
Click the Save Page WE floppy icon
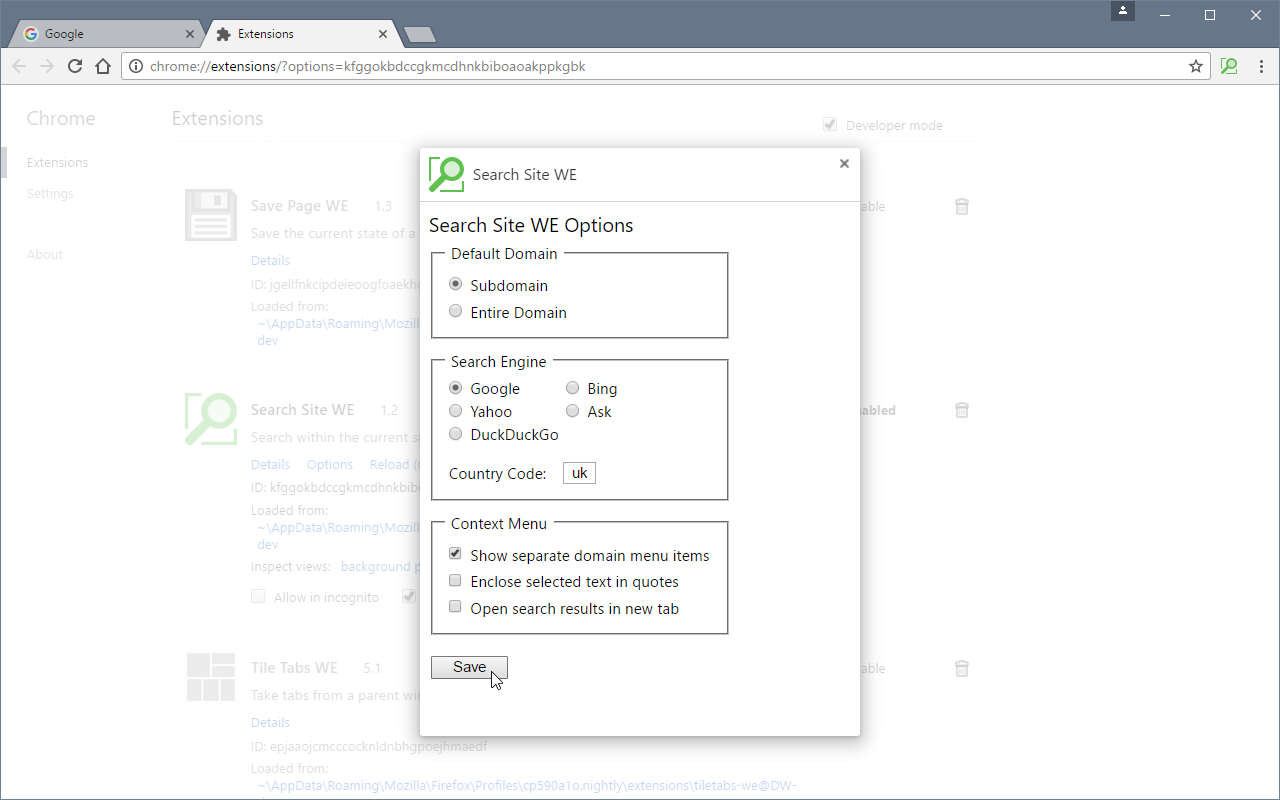pyautogui.click(x=211, y=215)
